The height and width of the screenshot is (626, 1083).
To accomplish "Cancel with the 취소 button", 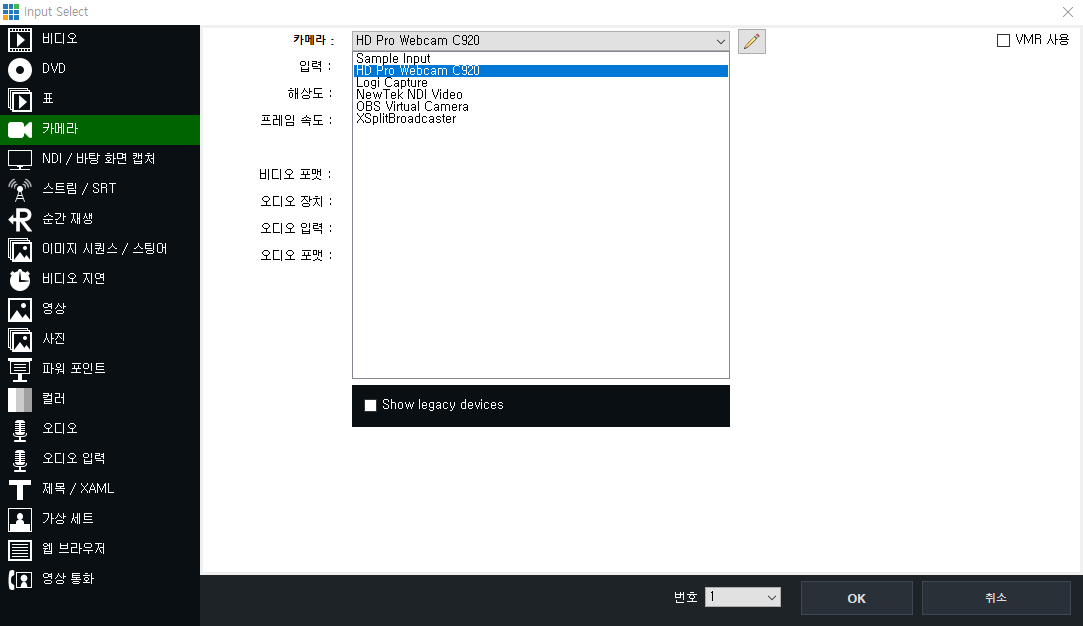I will [996, 598].
